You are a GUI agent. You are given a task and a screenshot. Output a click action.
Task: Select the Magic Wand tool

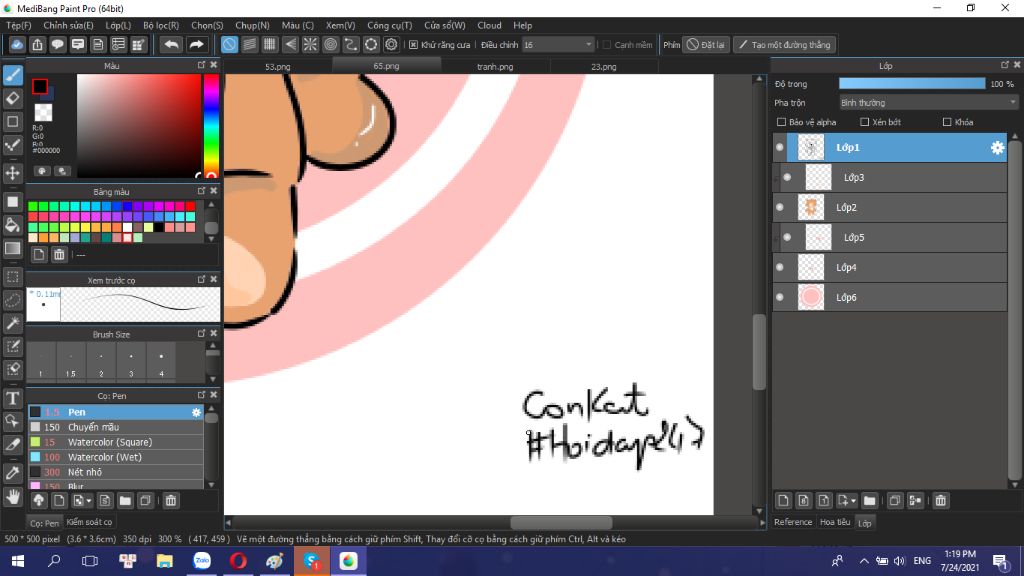pos(13,323)
